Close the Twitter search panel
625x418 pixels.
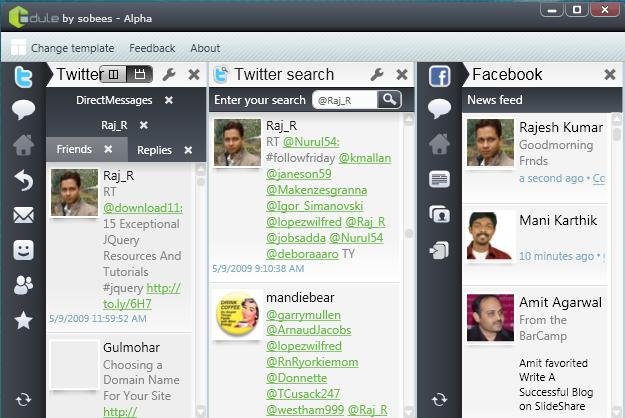coord(402,75)
